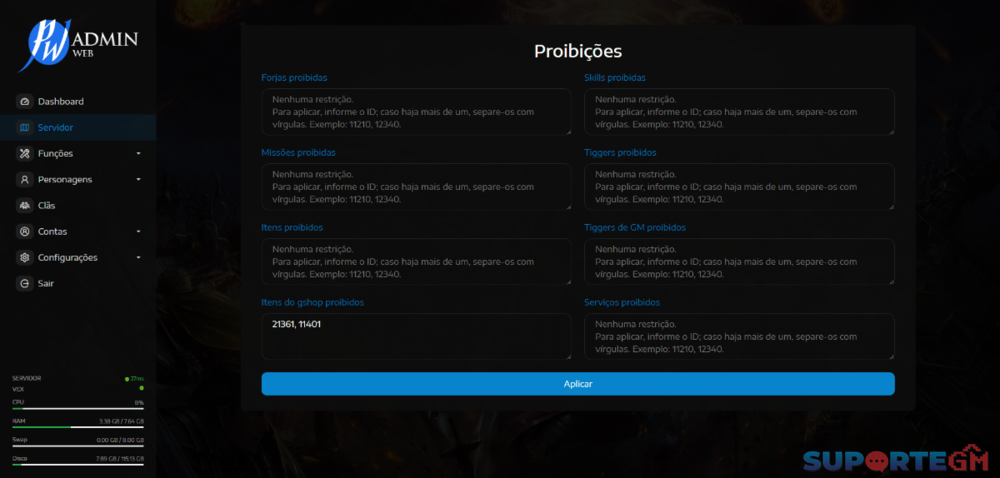Click the Contas account icon
Viewport: 1000px width, 478px height.
(25, 232)
